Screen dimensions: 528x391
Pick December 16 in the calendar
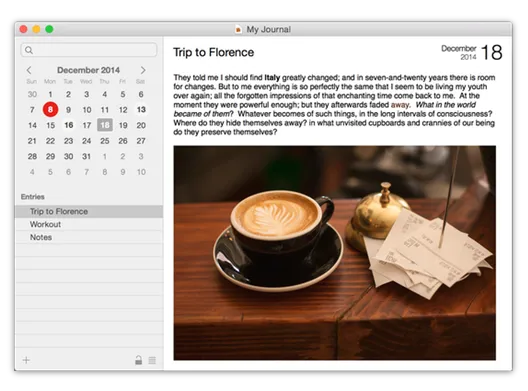coord(69,125)
